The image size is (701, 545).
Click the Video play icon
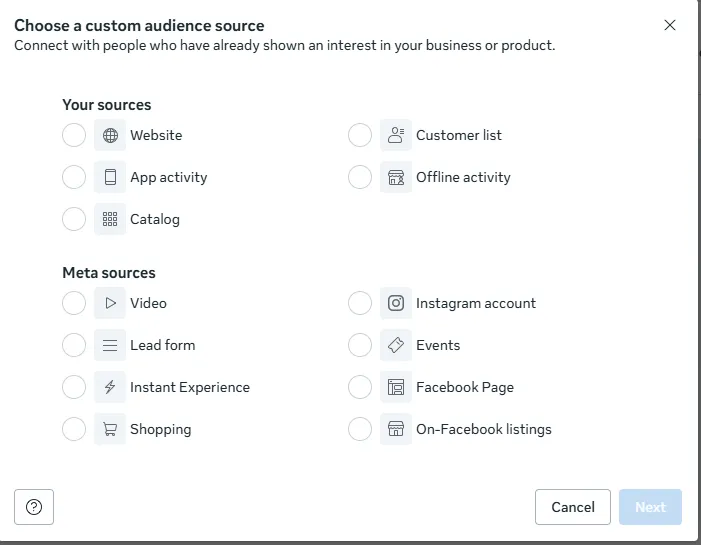coord(110,303)
